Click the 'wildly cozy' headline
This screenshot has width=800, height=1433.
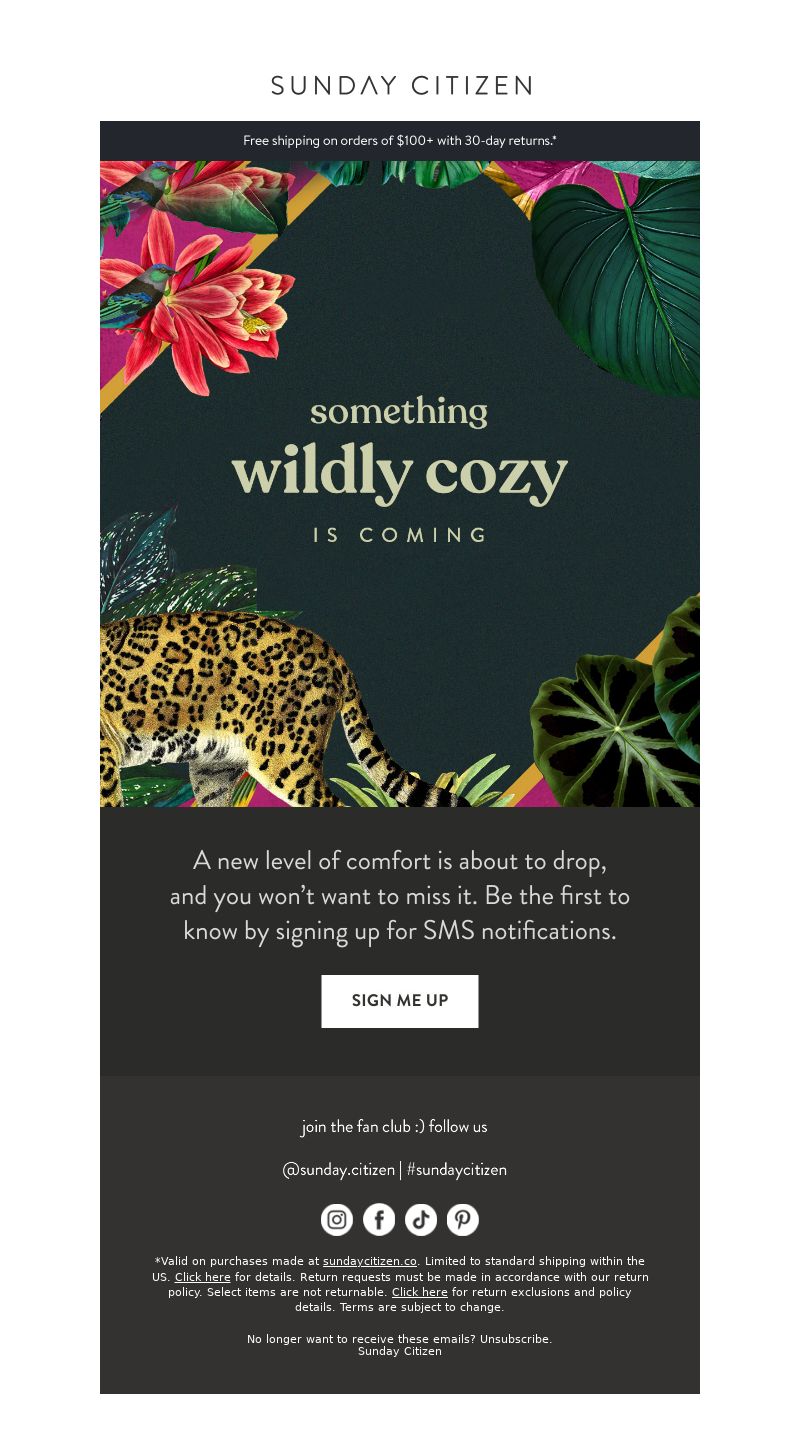coord(400,474)
